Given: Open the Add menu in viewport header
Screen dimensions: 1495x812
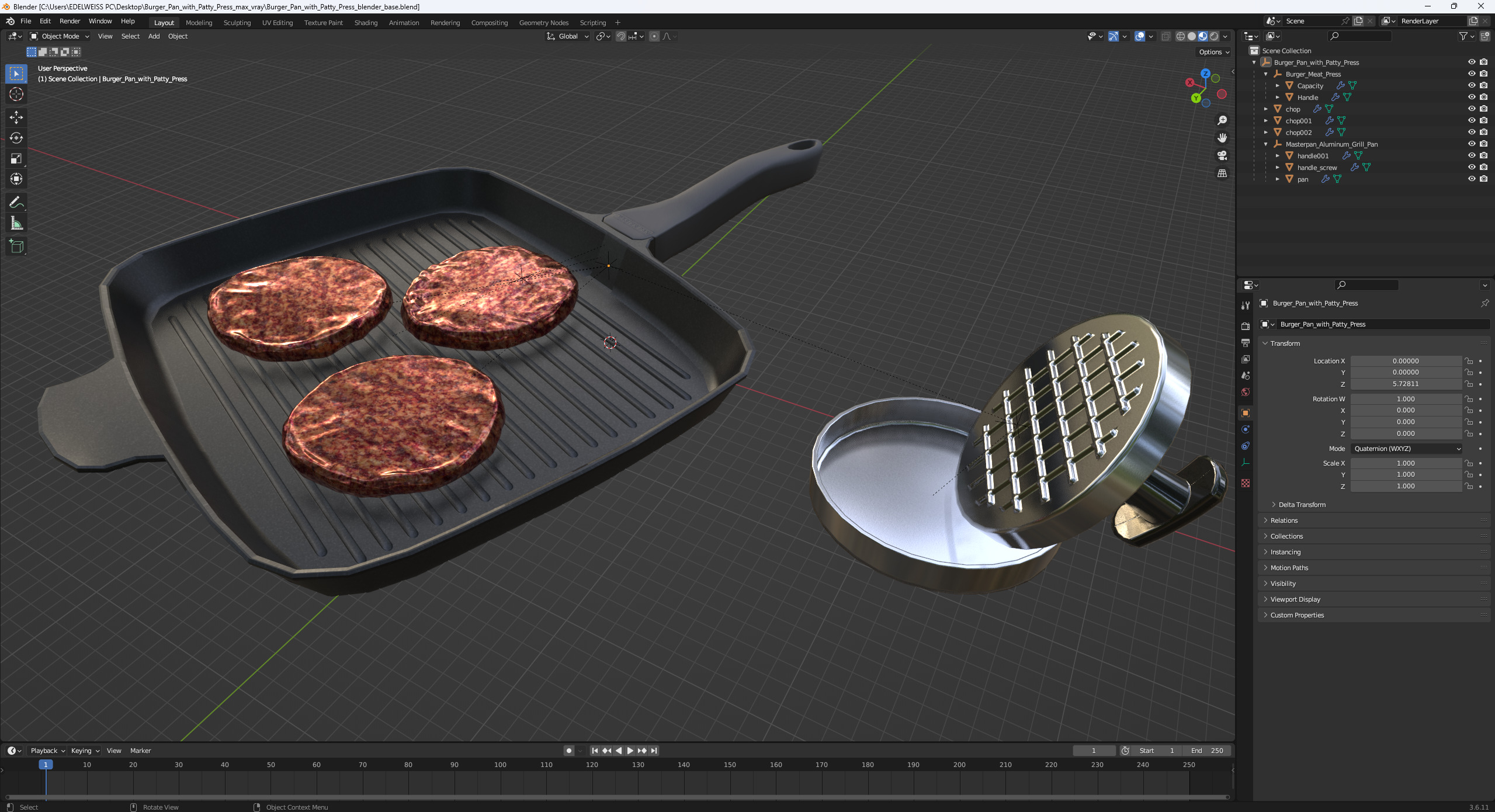Looking at the screenshot, I should coord(154,36).
